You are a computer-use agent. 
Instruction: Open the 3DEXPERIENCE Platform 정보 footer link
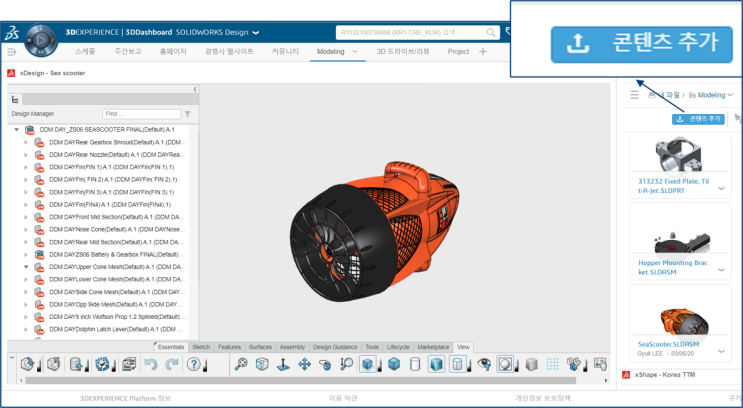point(125,399)
